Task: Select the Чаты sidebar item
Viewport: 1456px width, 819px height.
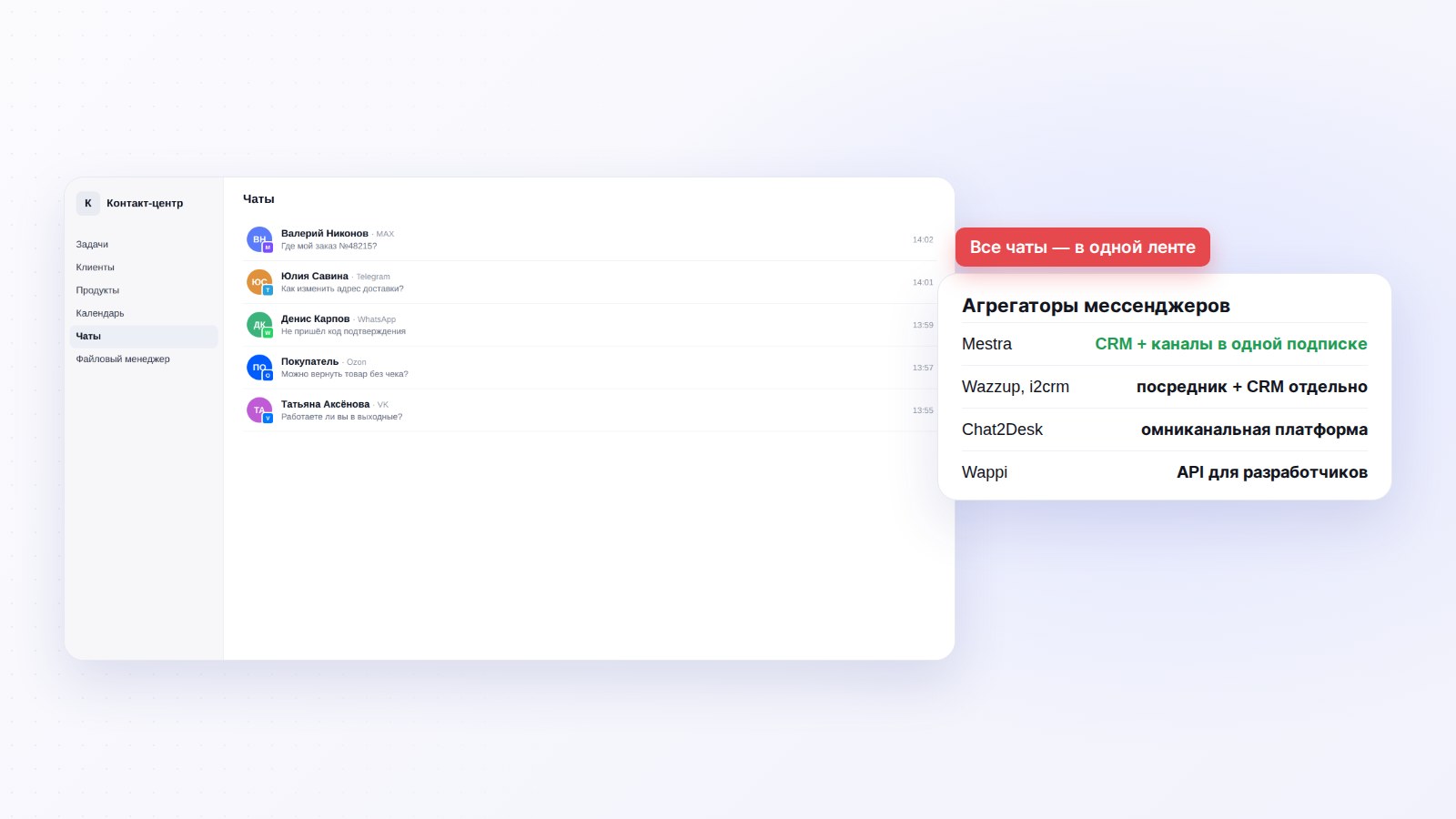Action: pyautogui.click(x=144, y=336)
